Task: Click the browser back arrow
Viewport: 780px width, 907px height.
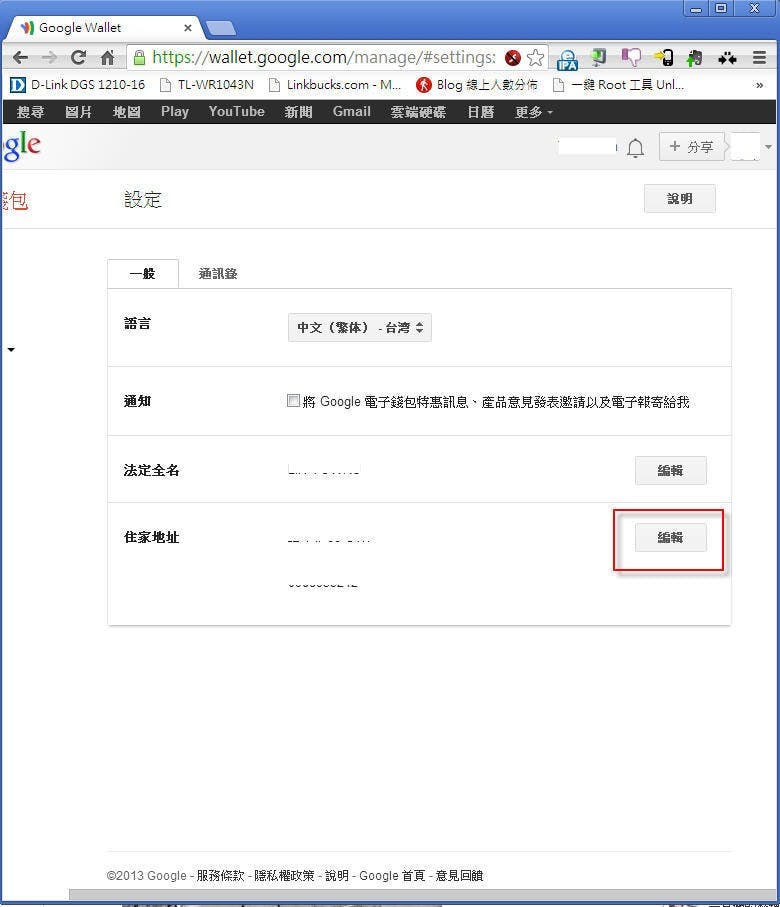Action: click(20, 58)
